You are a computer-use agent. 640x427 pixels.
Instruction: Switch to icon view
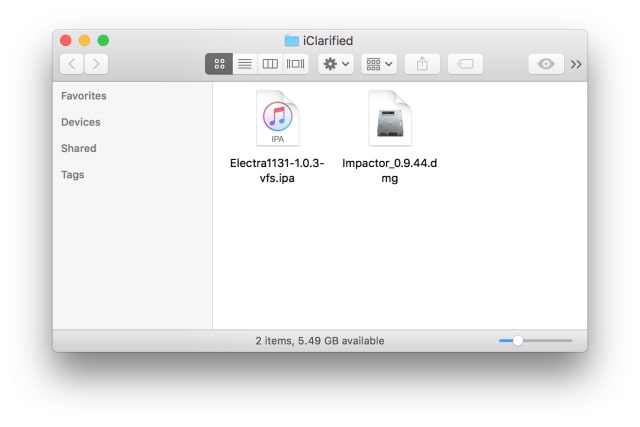(219, 64)
